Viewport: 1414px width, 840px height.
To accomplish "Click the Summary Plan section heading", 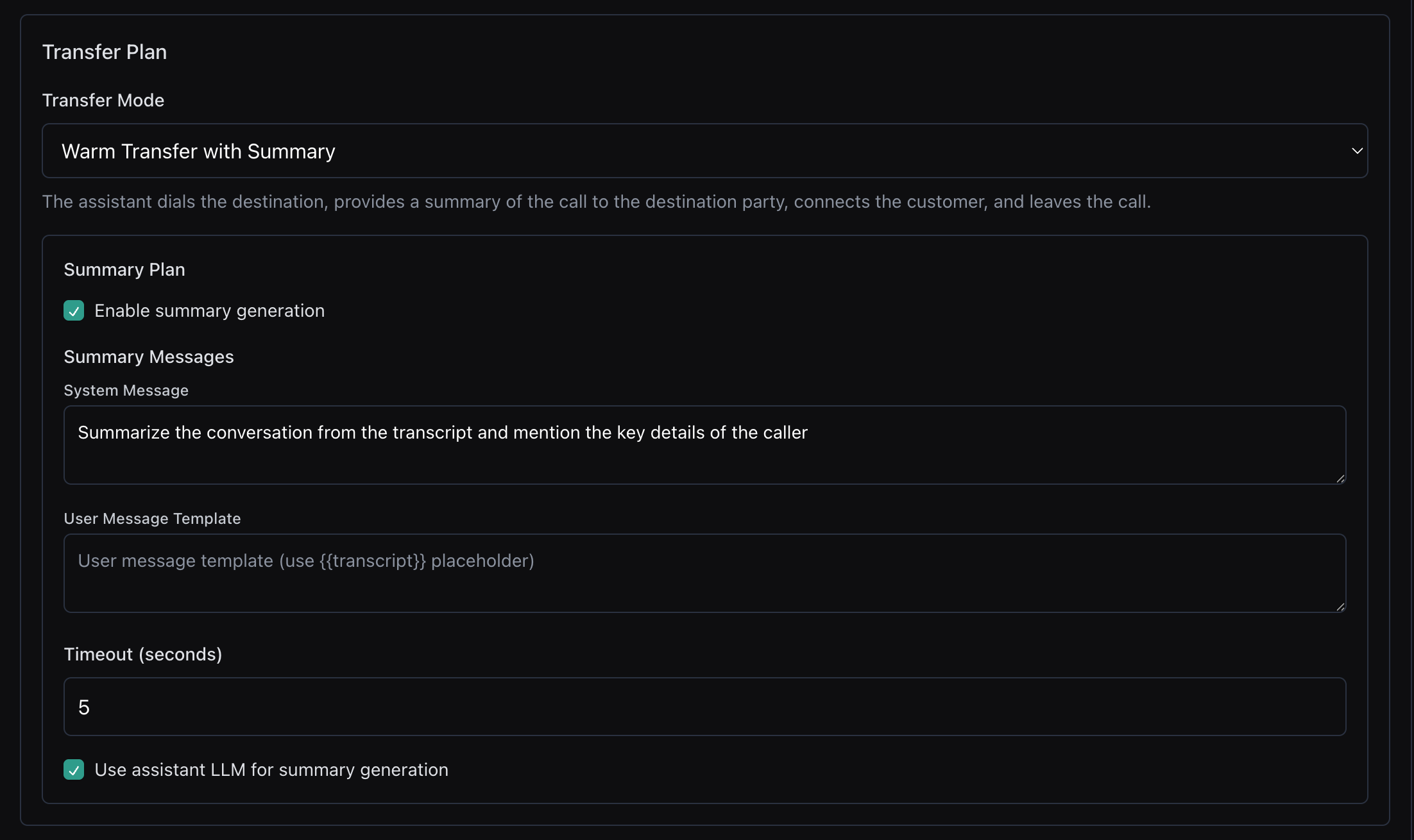I will (x=124, y=270).
